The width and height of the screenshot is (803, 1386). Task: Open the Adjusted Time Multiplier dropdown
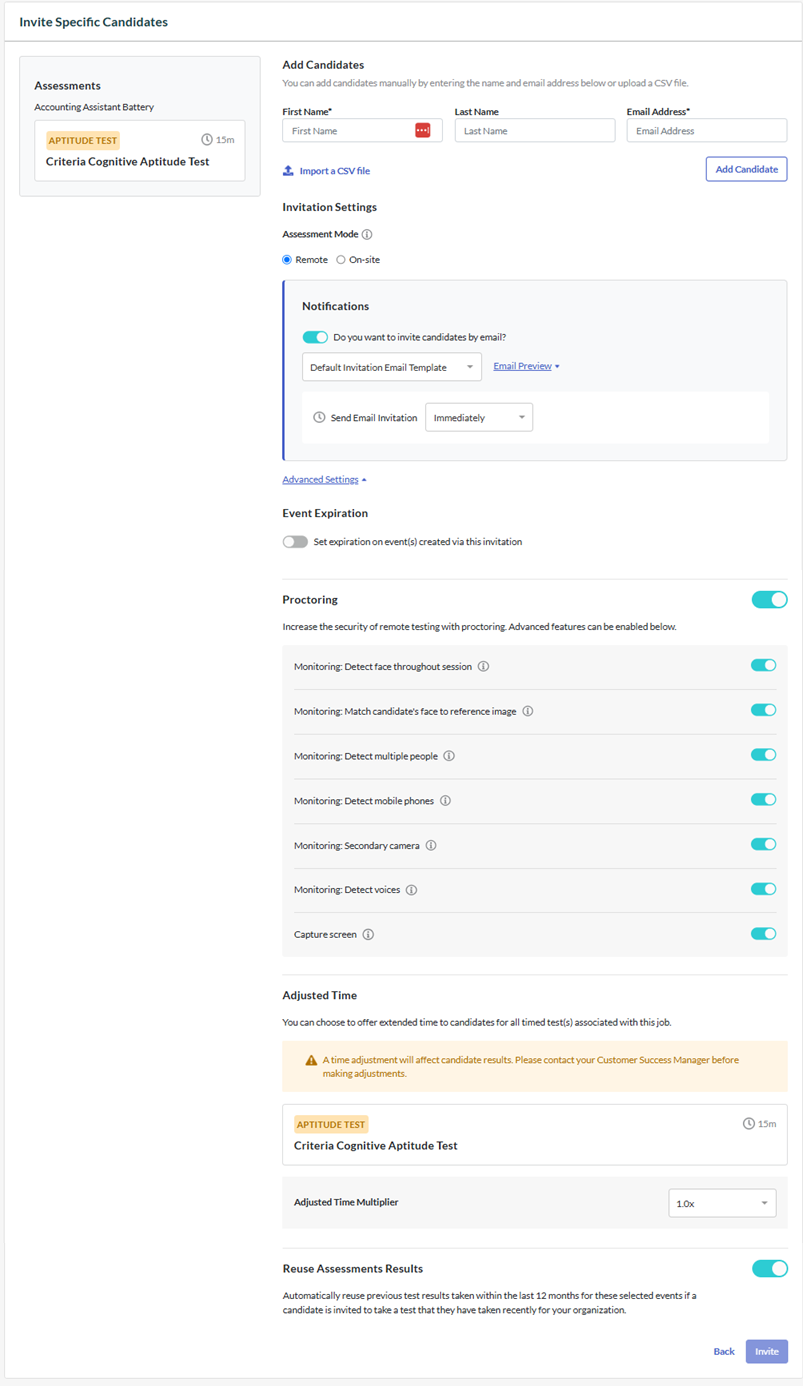723,1203
